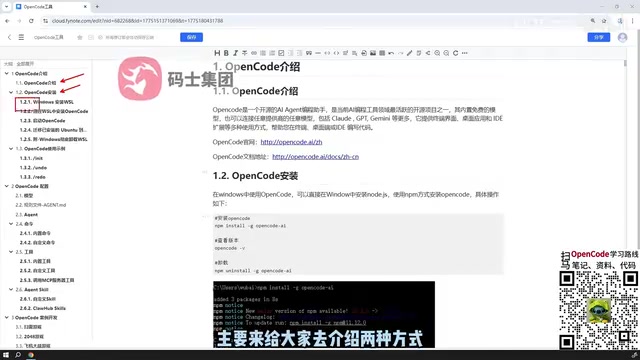Viewport: 640px width, 360px height.
Task: Toggle the outline sidebar hamburger icon
Action: coord(21,37)
